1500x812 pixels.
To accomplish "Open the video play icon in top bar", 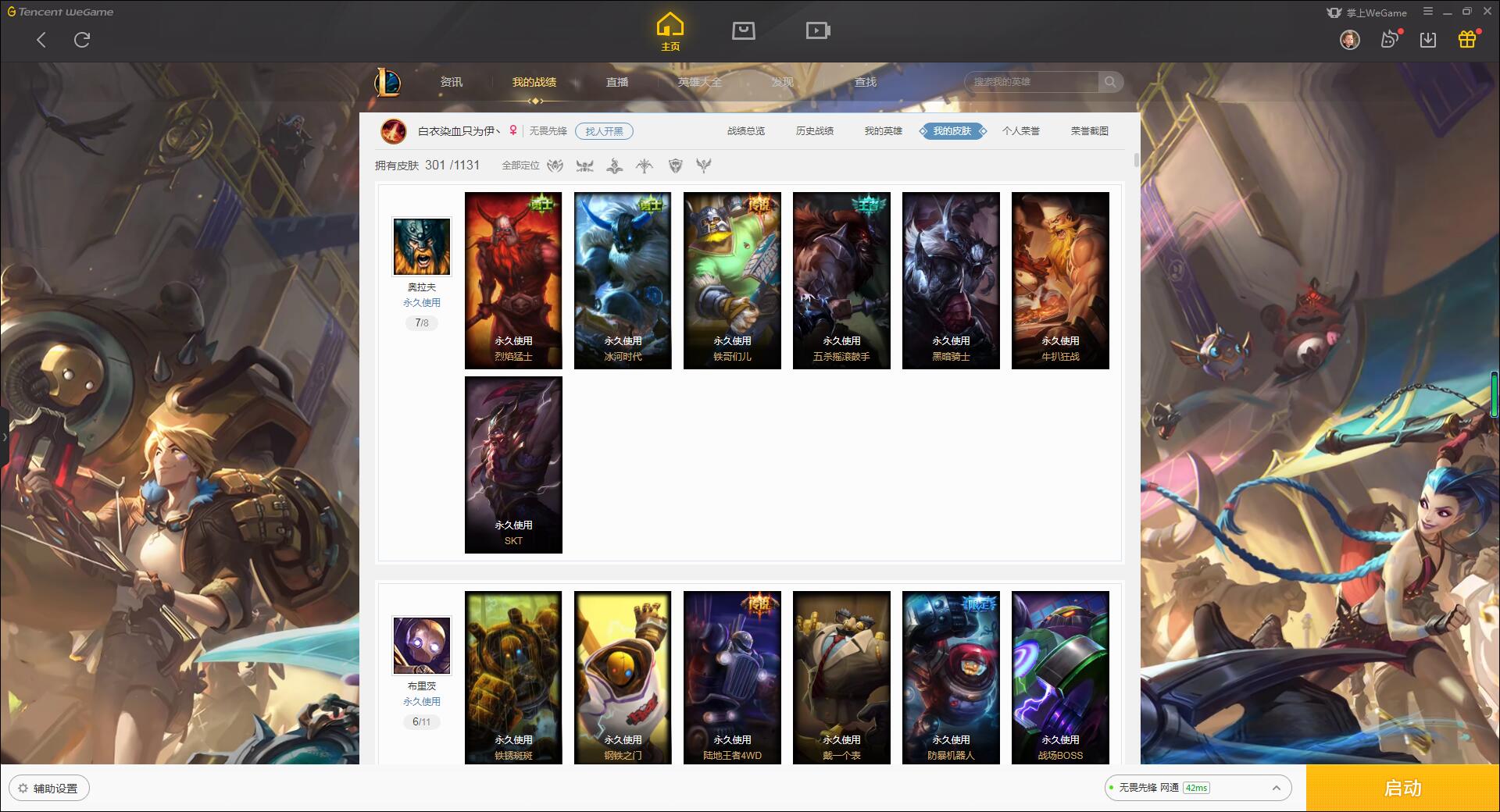I will [x=818, y=30].
